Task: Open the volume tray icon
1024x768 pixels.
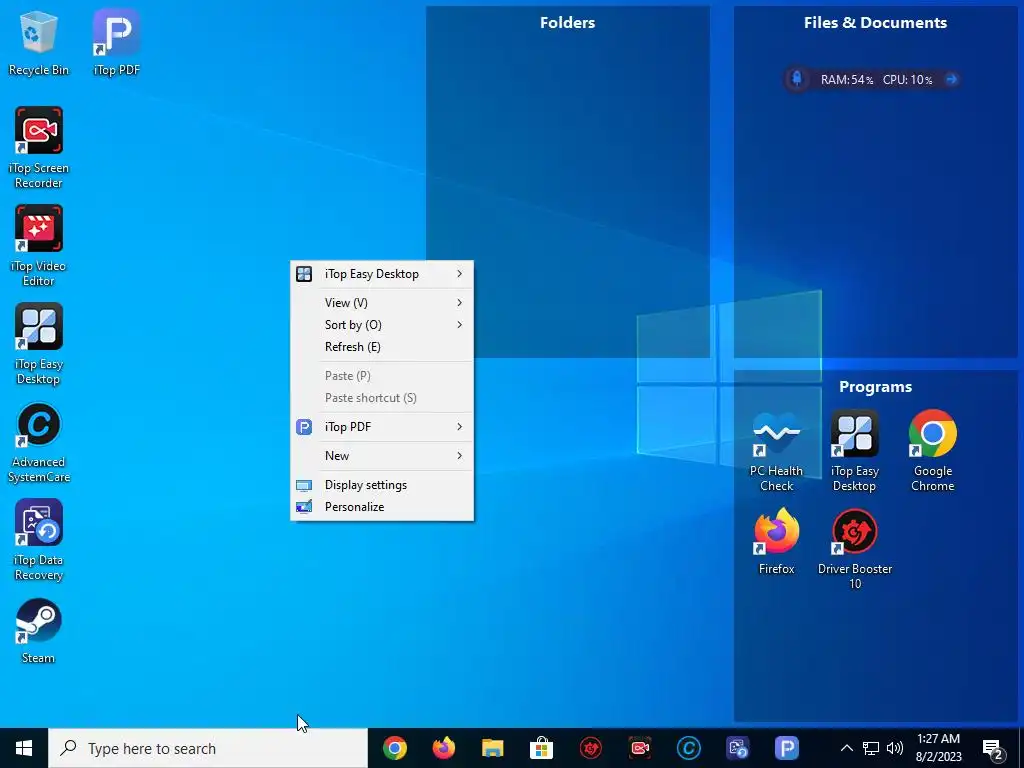Action: coord(895,748)
